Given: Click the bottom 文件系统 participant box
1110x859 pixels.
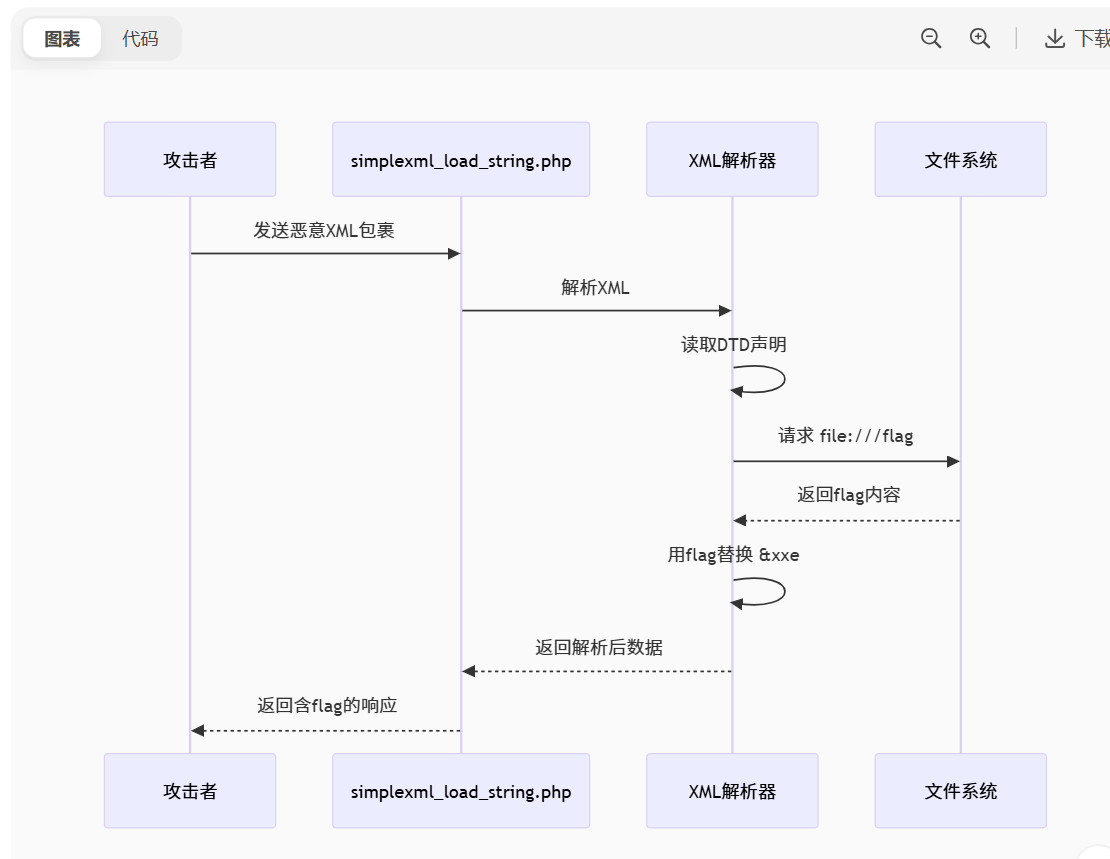Looking at the screenshot, I should click(x=960, y=791).
